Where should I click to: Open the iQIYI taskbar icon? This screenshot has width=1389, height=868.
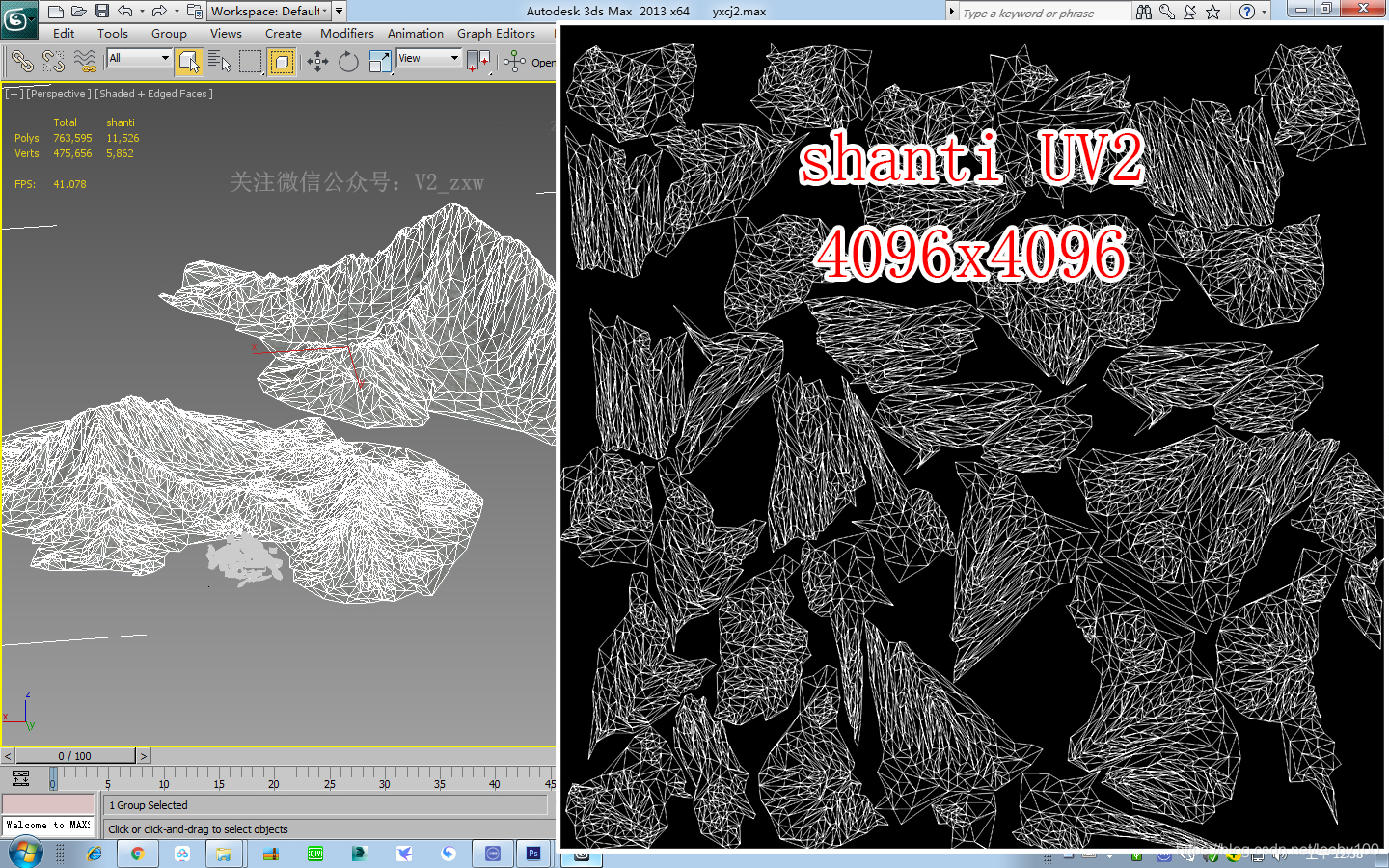tap(314, 854)
